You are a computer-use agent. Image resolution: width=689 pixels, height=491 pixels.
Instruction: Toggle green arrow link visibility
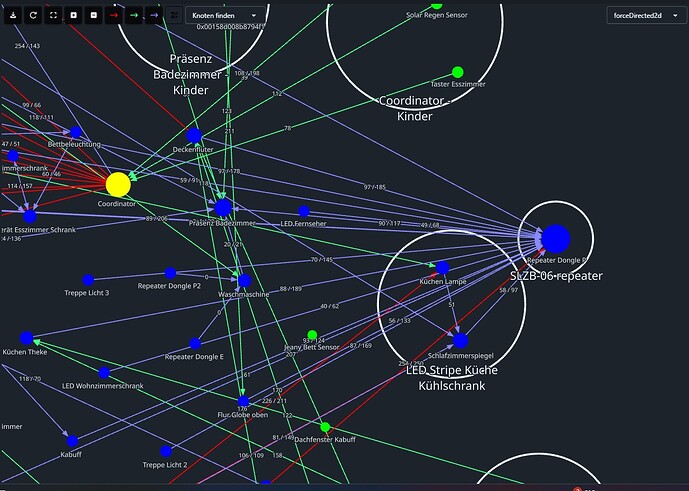point(132,16)
